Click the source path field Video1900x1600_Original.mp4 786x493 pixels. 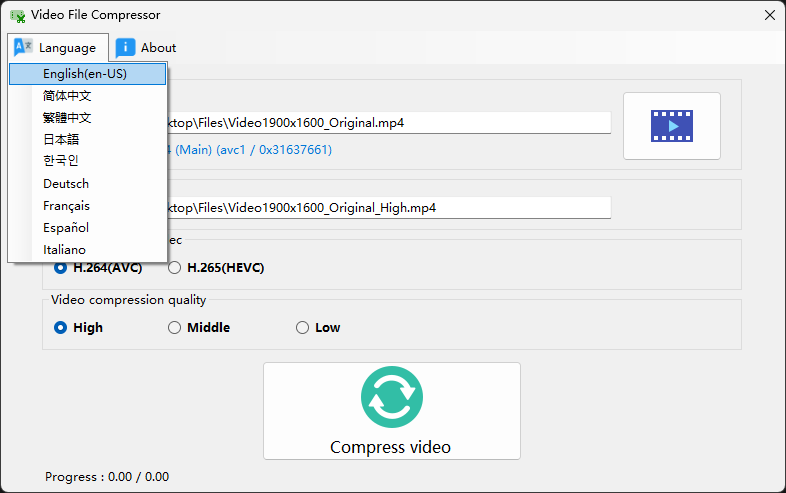point(388,123)
